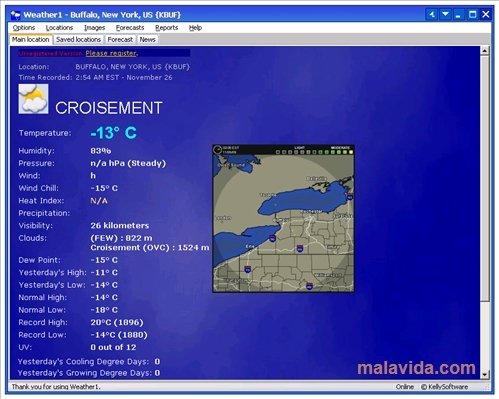499x399 pixels.
Task: Click the Yesterday's Low label
Action: pos(52,285)
